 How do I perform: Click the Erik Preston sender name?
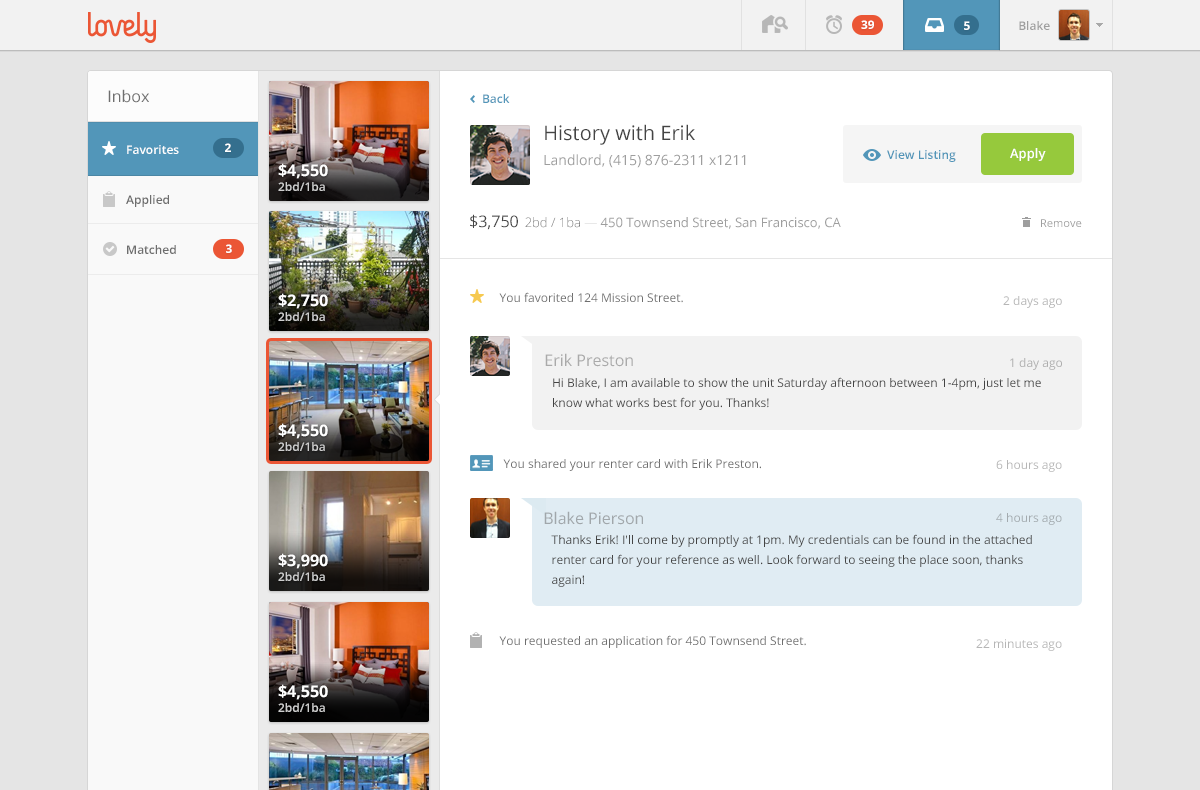coord(589,360)
